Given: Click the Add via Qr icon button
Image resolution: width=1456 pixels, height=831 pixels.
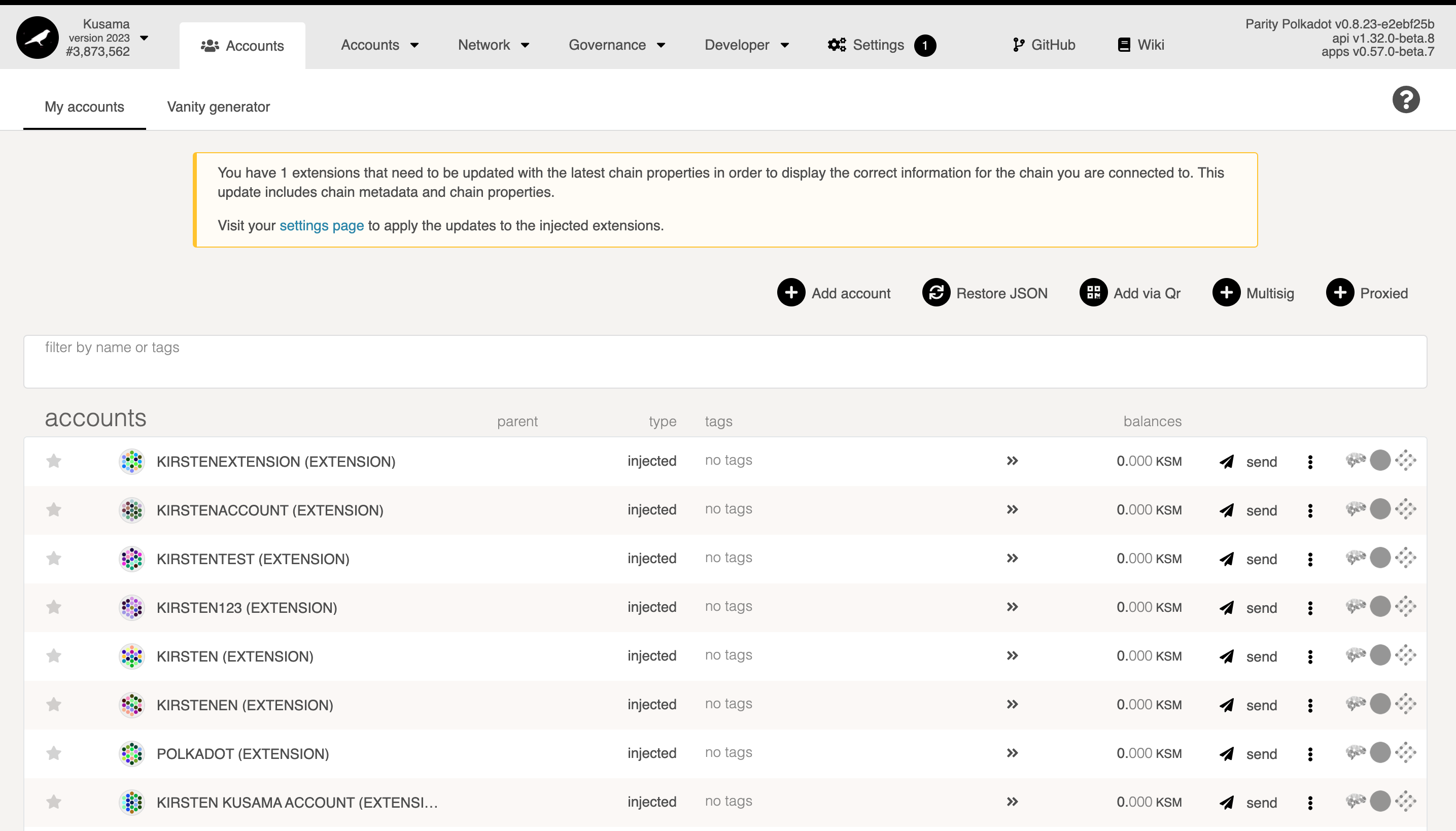Looking at the screenshot, I should tap(1093, 293).
